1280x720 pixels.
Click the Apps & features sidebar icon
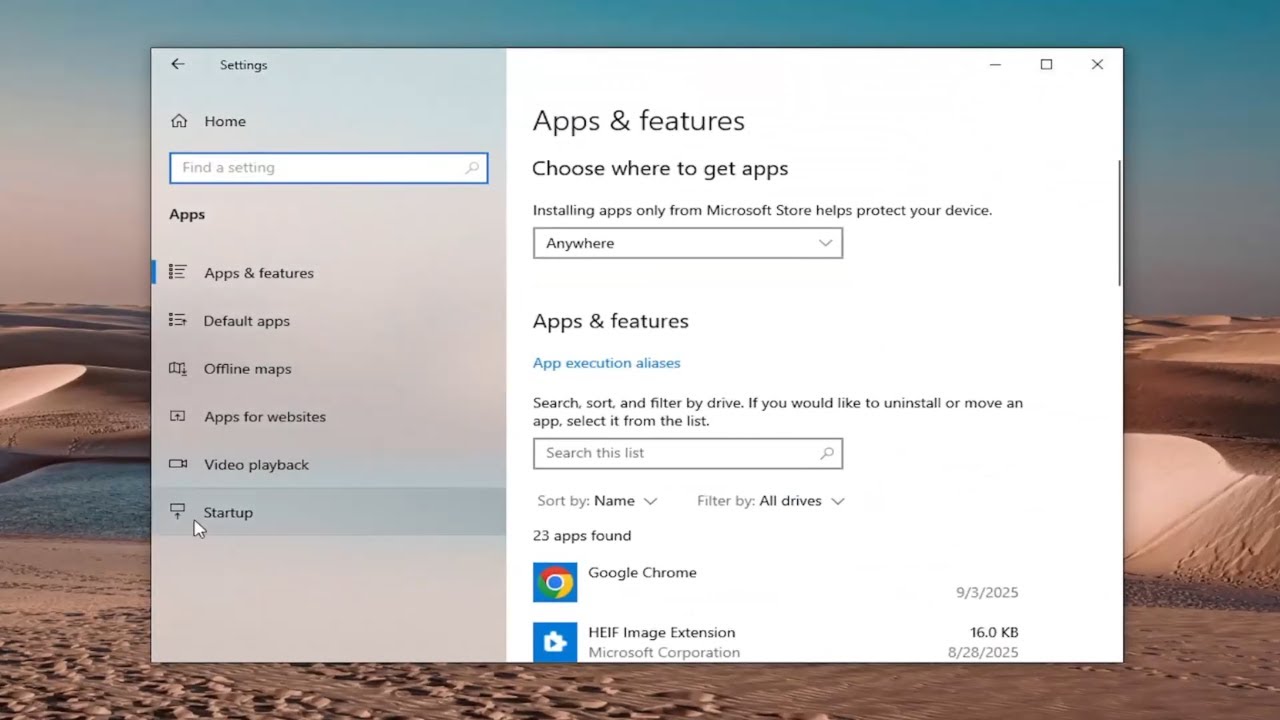pos(178,272)
